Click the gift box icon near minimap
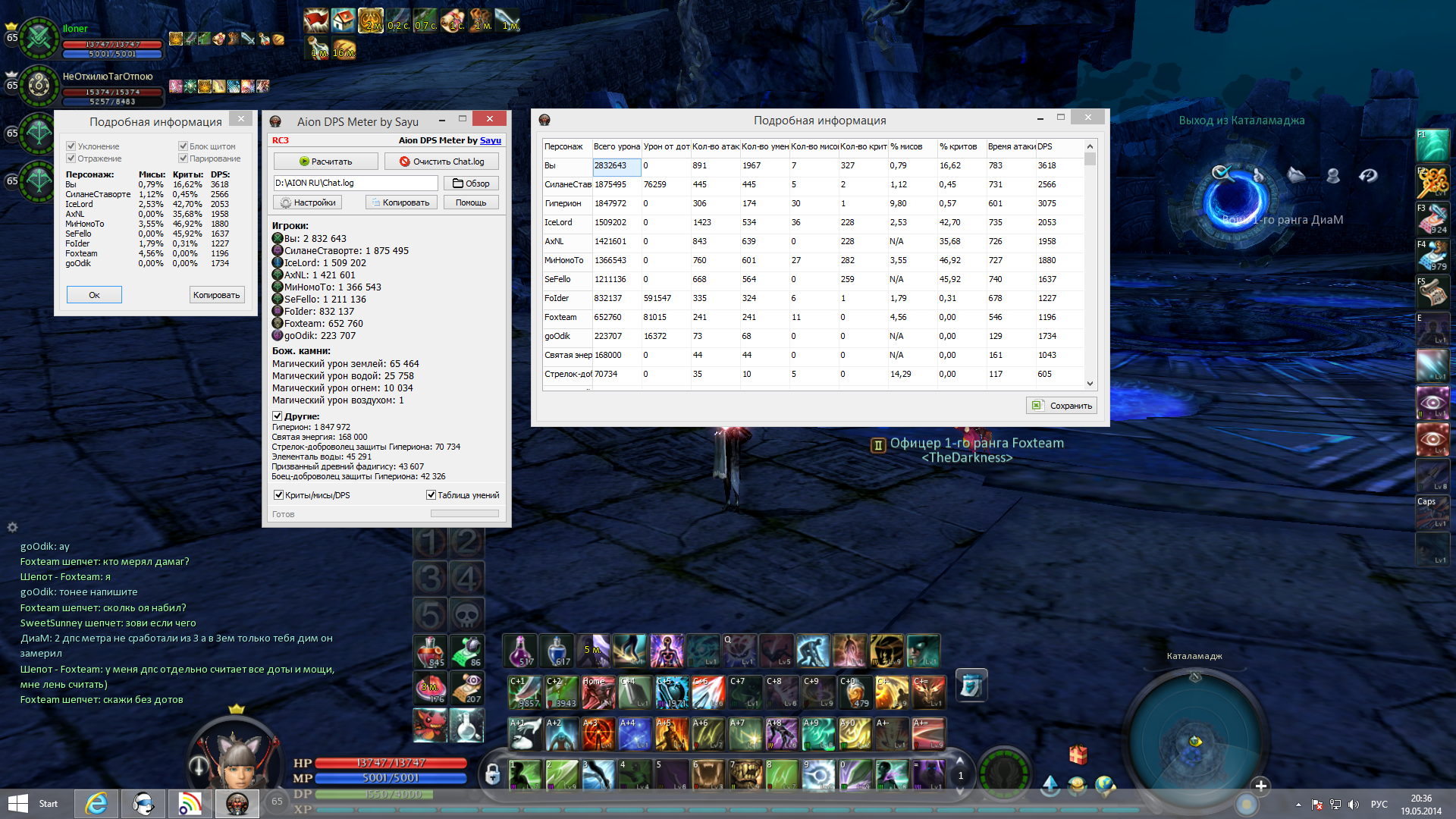1456x819 pixels. pos(1078,755)
